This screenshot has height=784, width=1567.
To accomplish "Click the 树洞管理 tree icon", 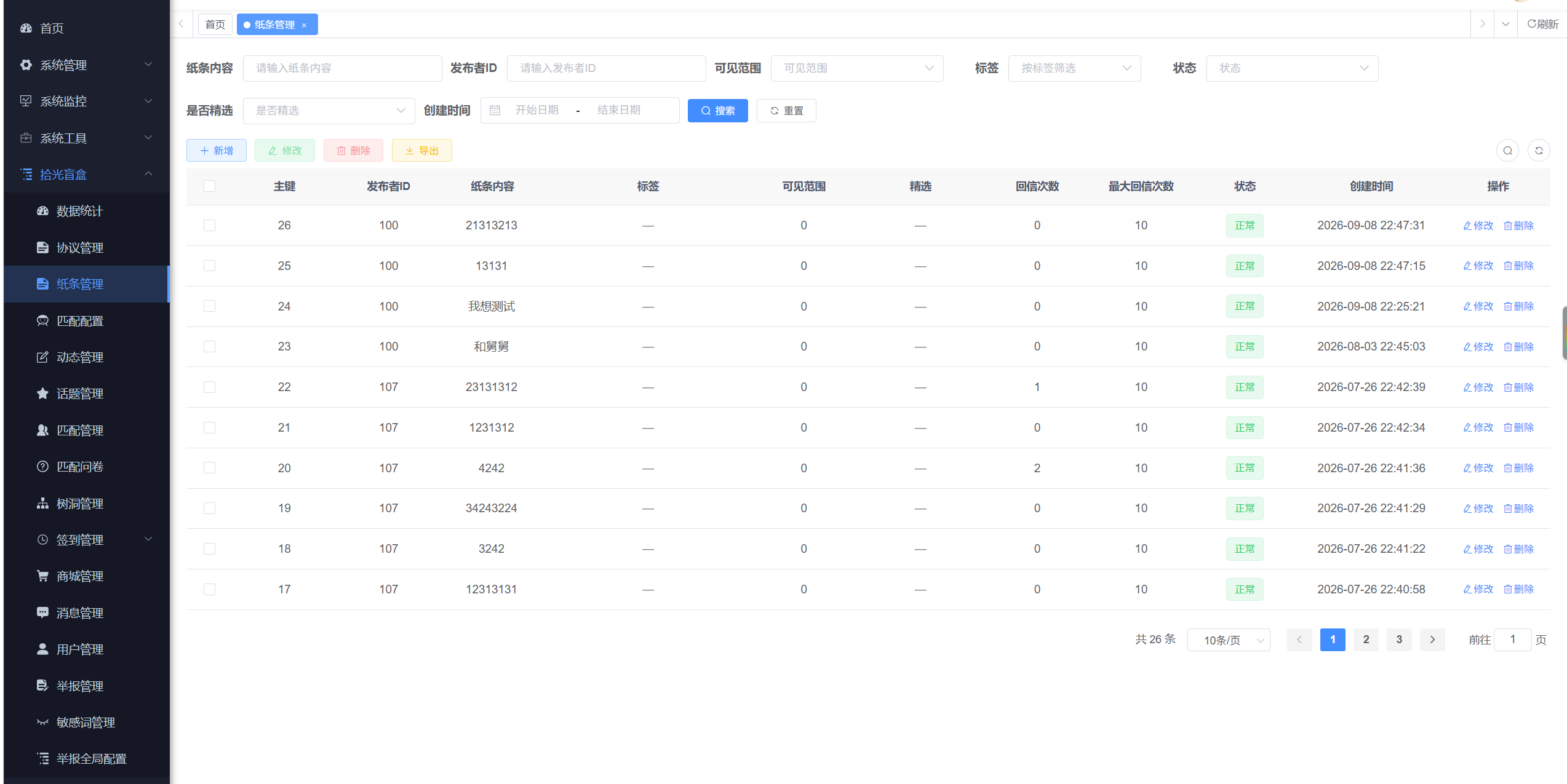I will (x=42, y=503).
